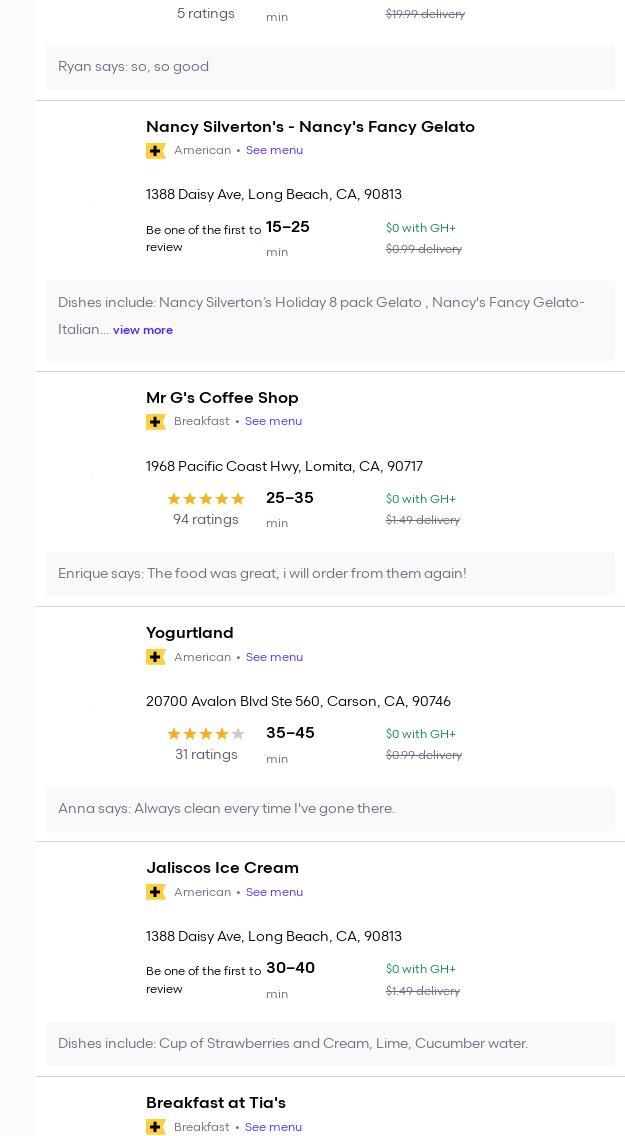Open the Mr G's Coffee Shop listing

pyautogui.click(x=222, y=398)
